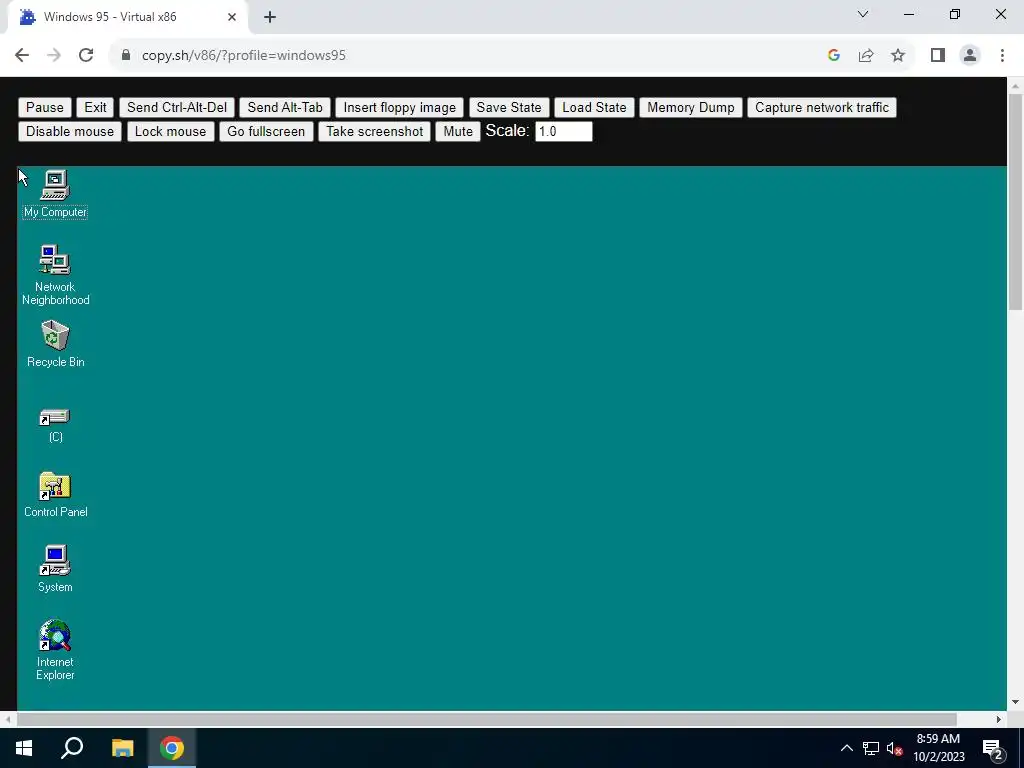Open Windows taskbar search
Screen dimensions: 1024x768
pyautogui.click(x=72, y=748)
